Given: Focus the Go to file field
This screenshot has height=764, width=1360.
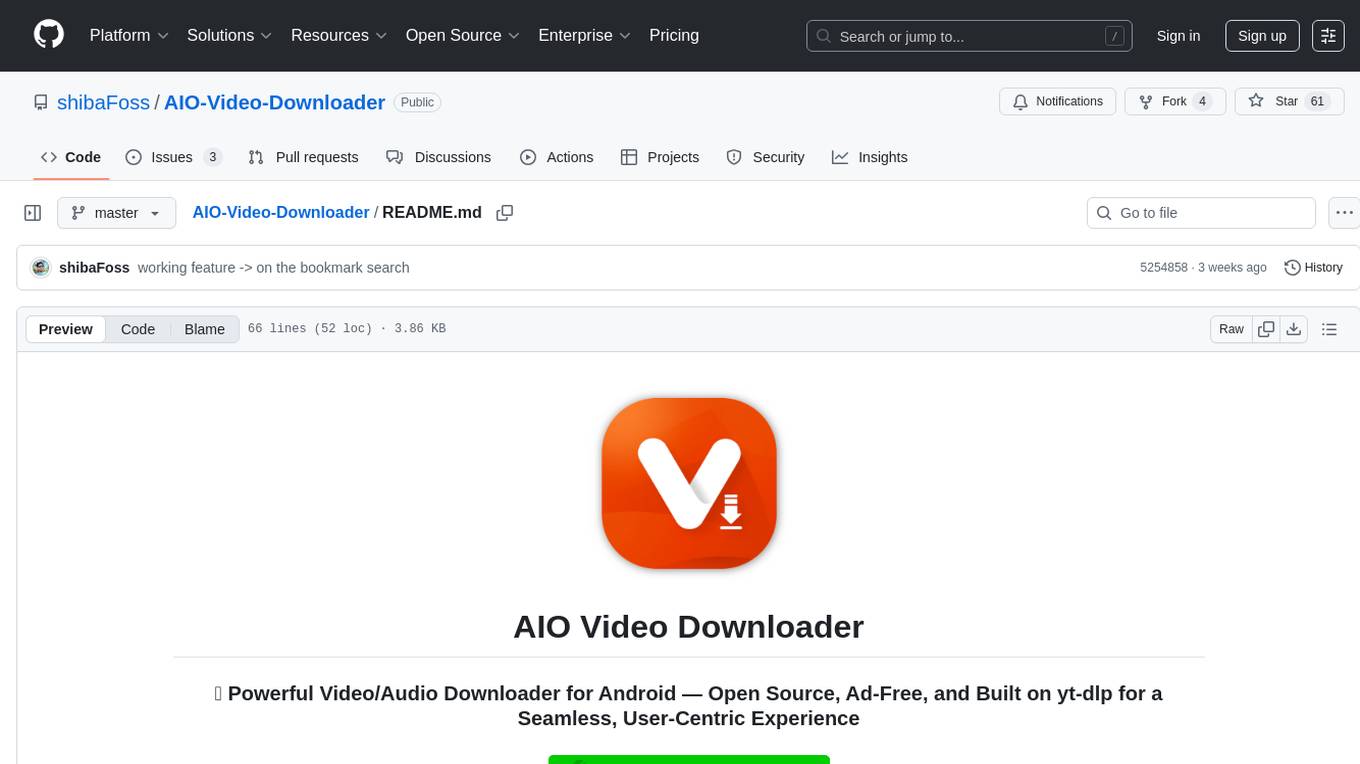Looking at the screenshot, I should pos(1201,213).
